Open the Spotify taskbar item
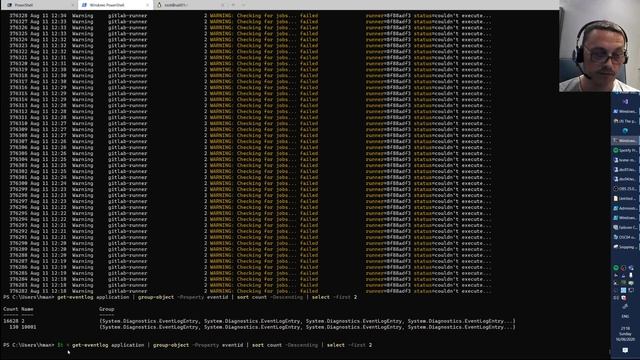Viewport: 640px width, 360px height. [625, 150]
